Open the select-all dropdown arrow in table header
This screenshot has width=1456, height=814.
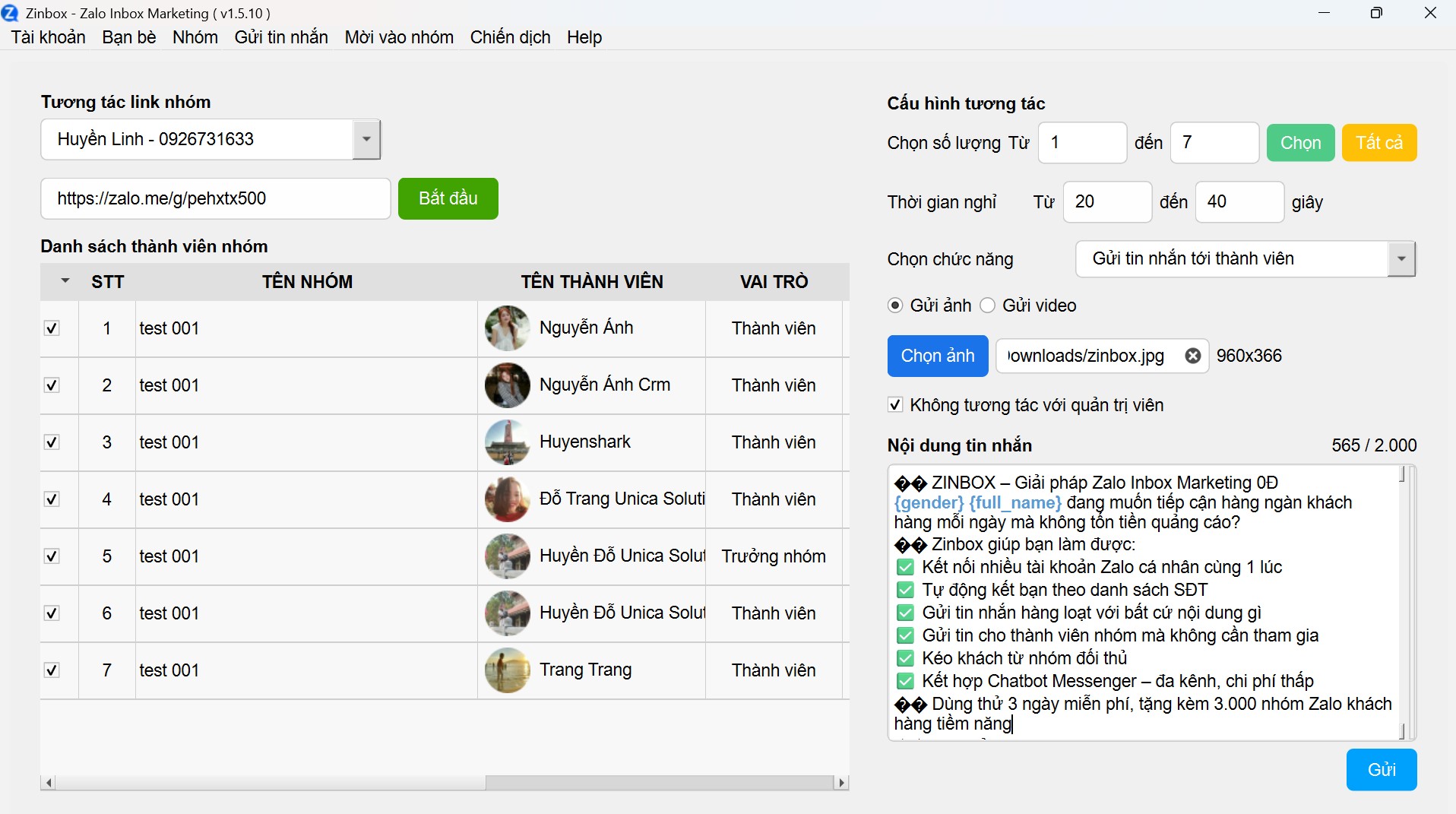pos(65,281)
